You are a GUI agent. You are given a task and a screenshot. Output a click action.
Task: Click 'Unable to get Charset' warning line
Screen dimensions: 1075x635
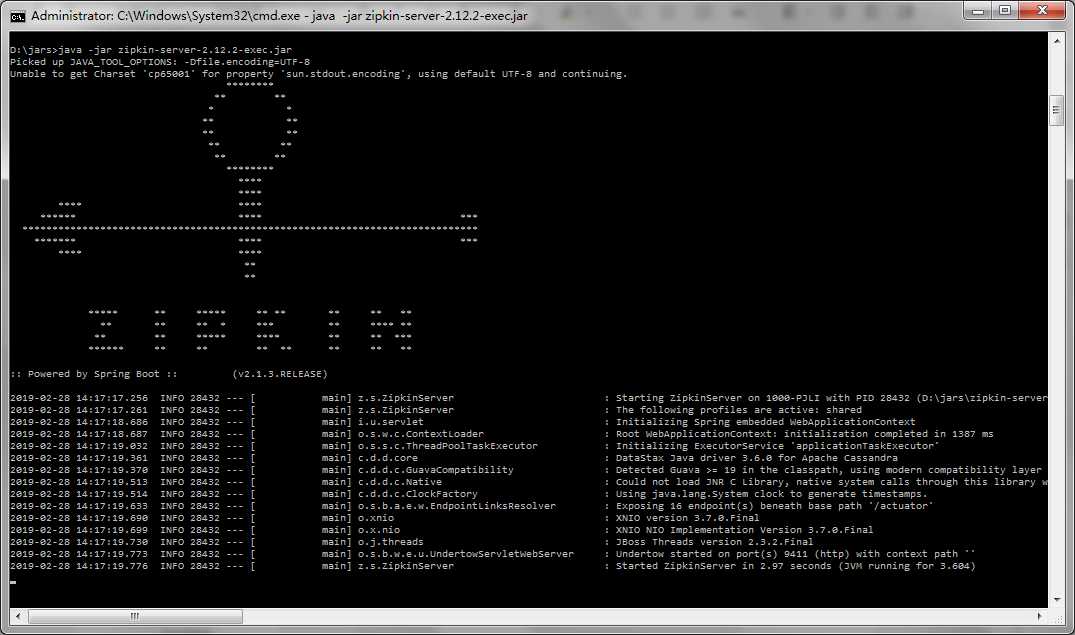[319, 73]
